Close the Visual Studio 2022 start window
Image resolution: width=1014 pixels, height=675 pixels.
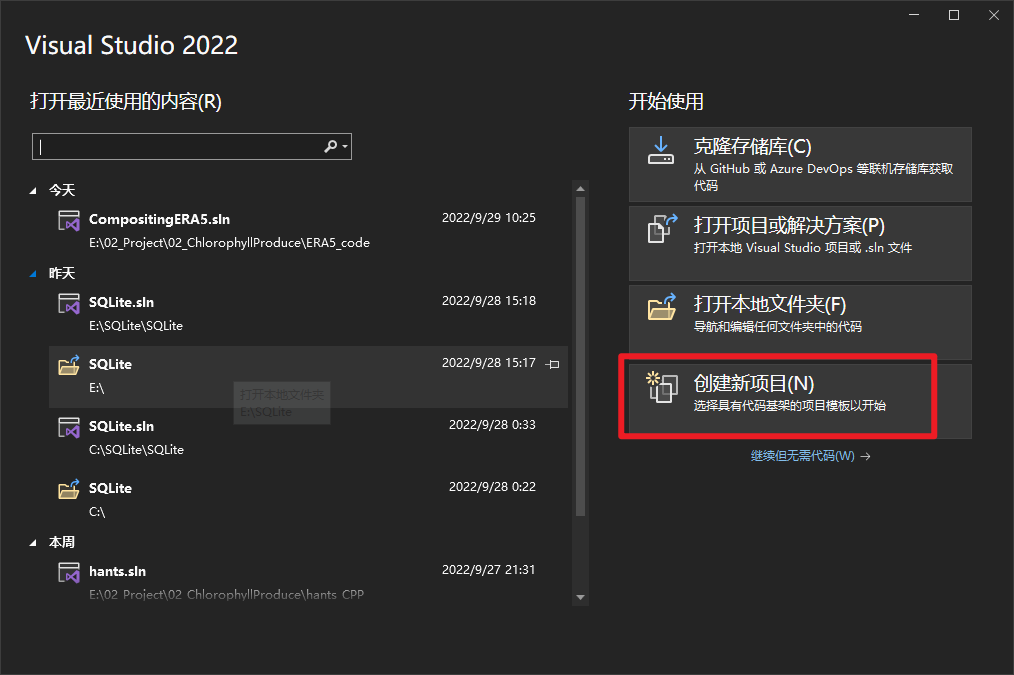(x=994, y=15)
